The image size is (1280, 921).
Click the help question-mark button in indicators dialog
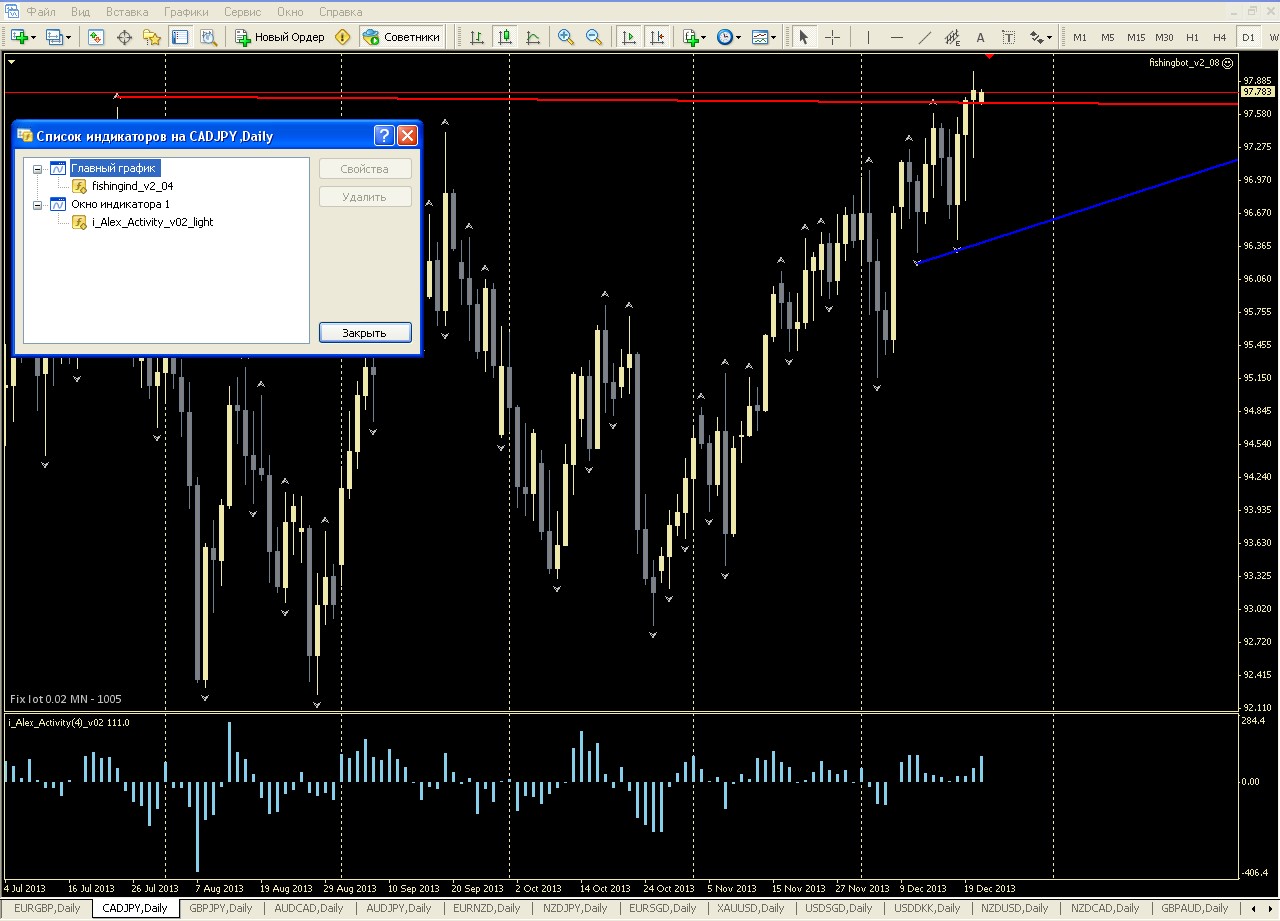[384, 136]
